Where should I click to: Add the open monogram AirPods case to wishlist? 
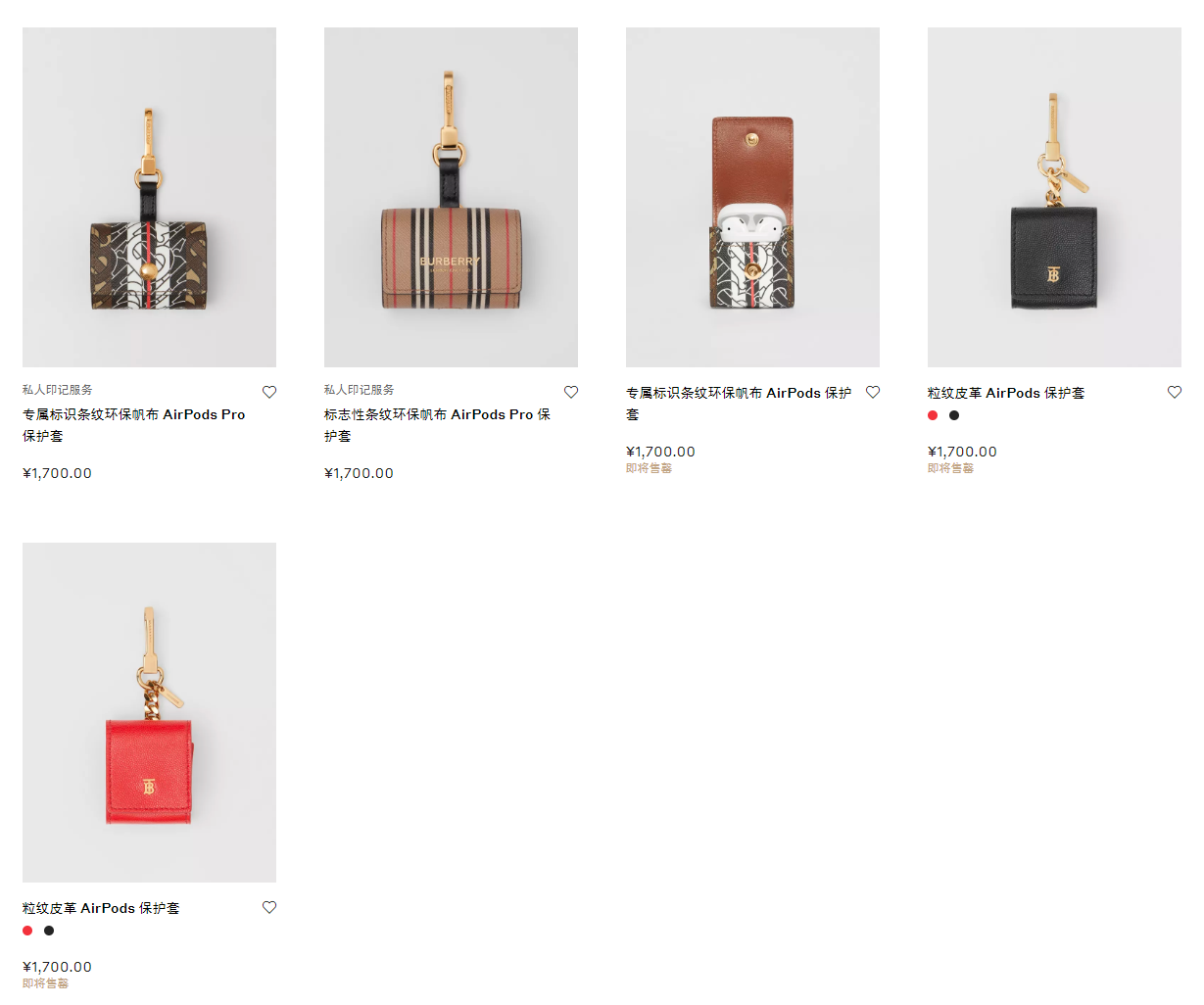click(x=873, y=392)
